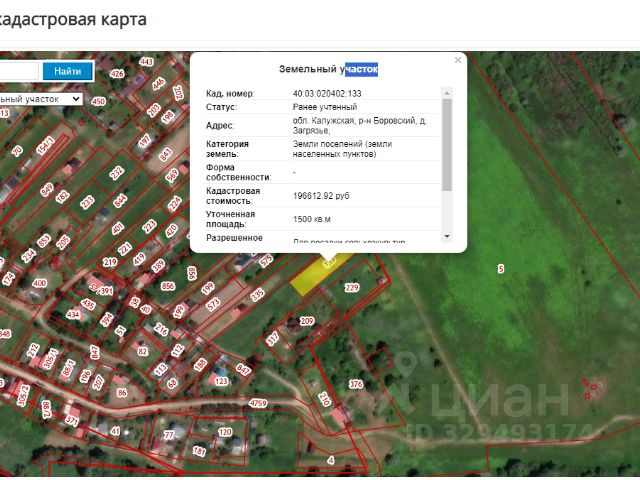The image size is (640, 480).
Task: Click status value Ранее учтенный
Action: point(325,107)
